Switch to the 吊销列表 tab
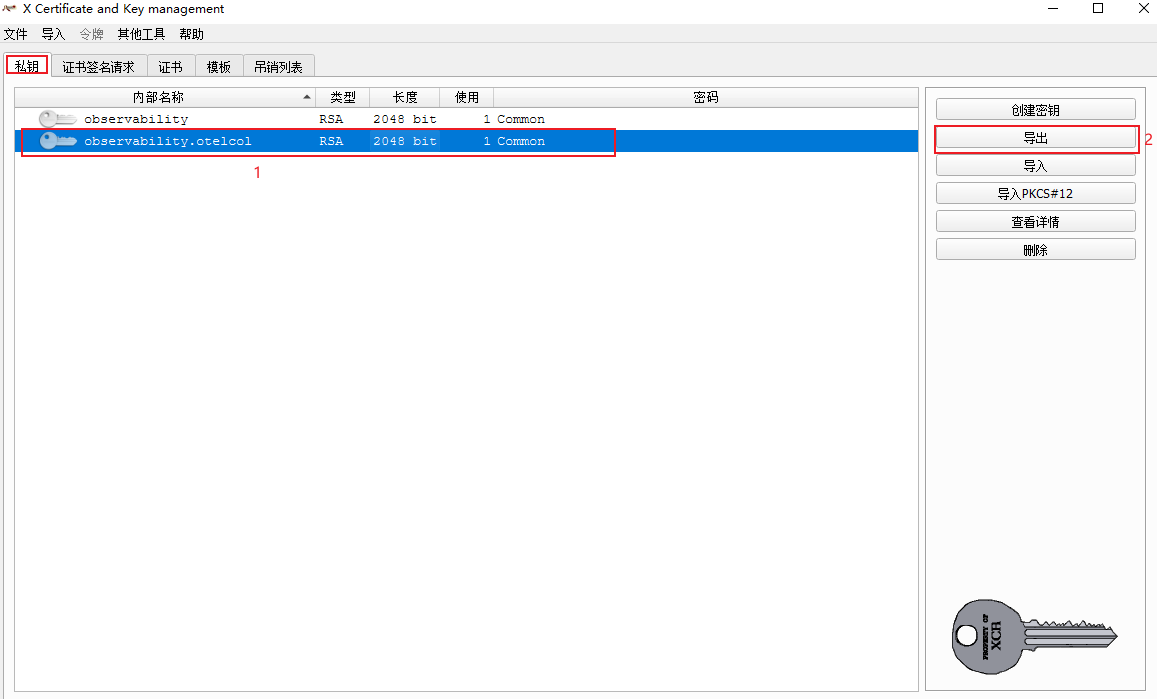The height and width of the screenshot is (699, 1157). coord(278,67)
